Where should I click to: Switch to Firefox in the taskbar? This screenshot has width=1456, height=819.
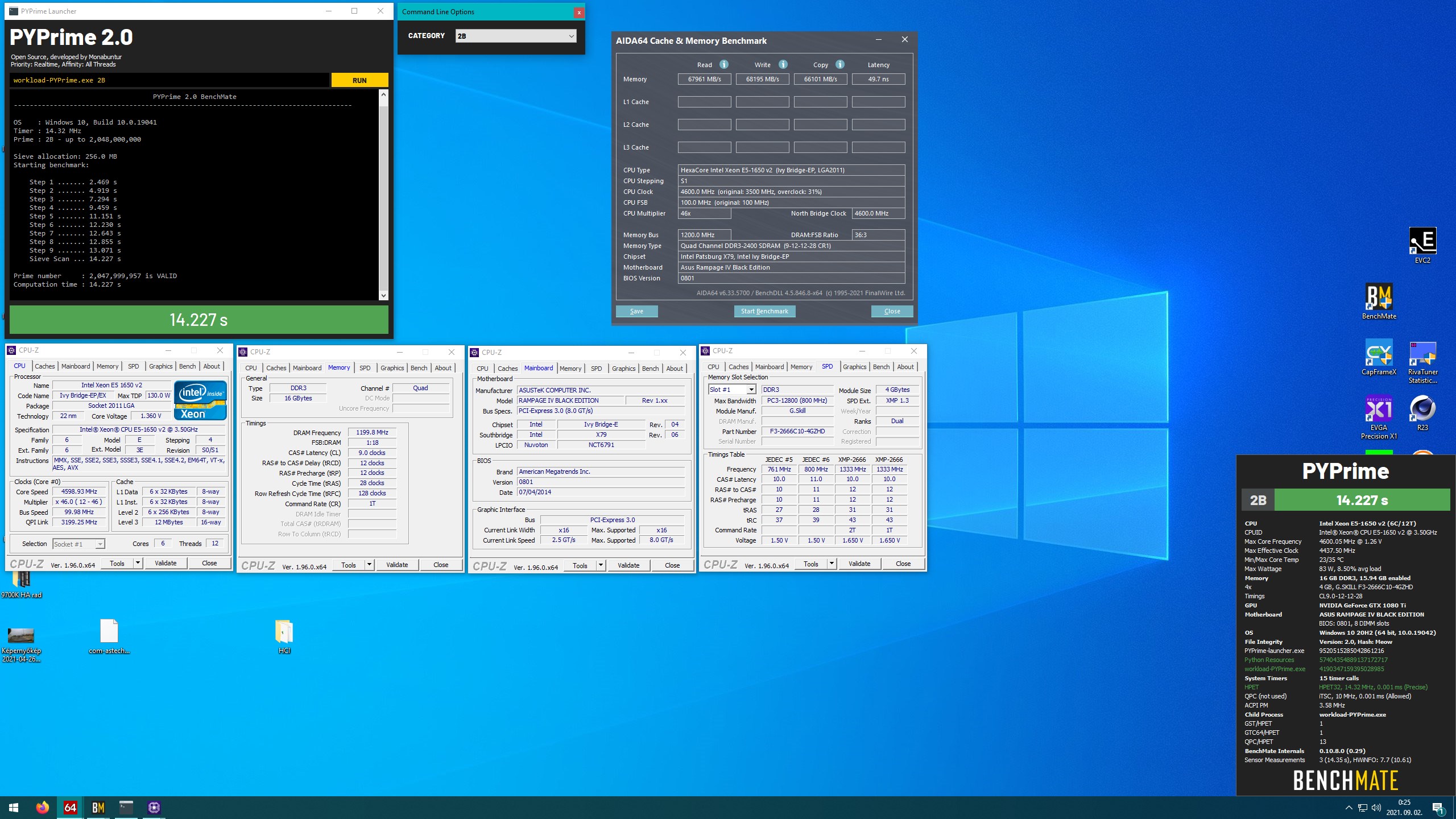coord(42,808)
